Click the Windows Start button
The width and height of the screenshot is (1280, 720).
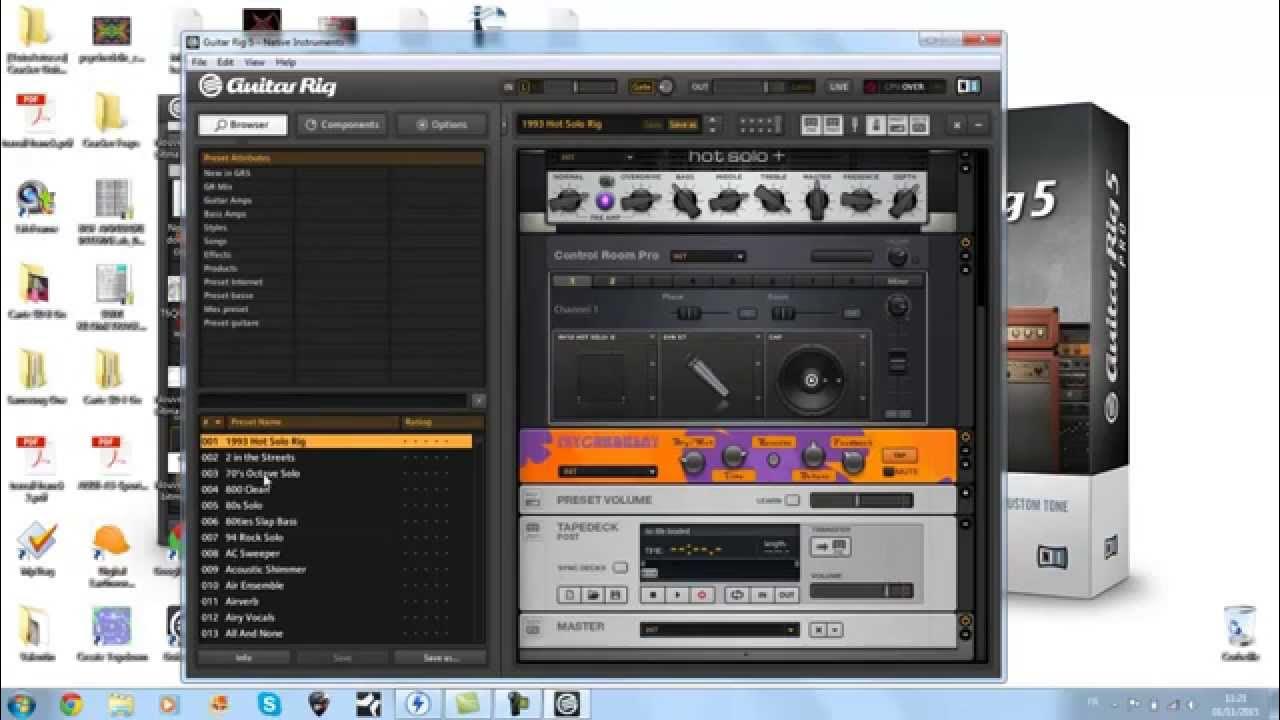(20, 704)
